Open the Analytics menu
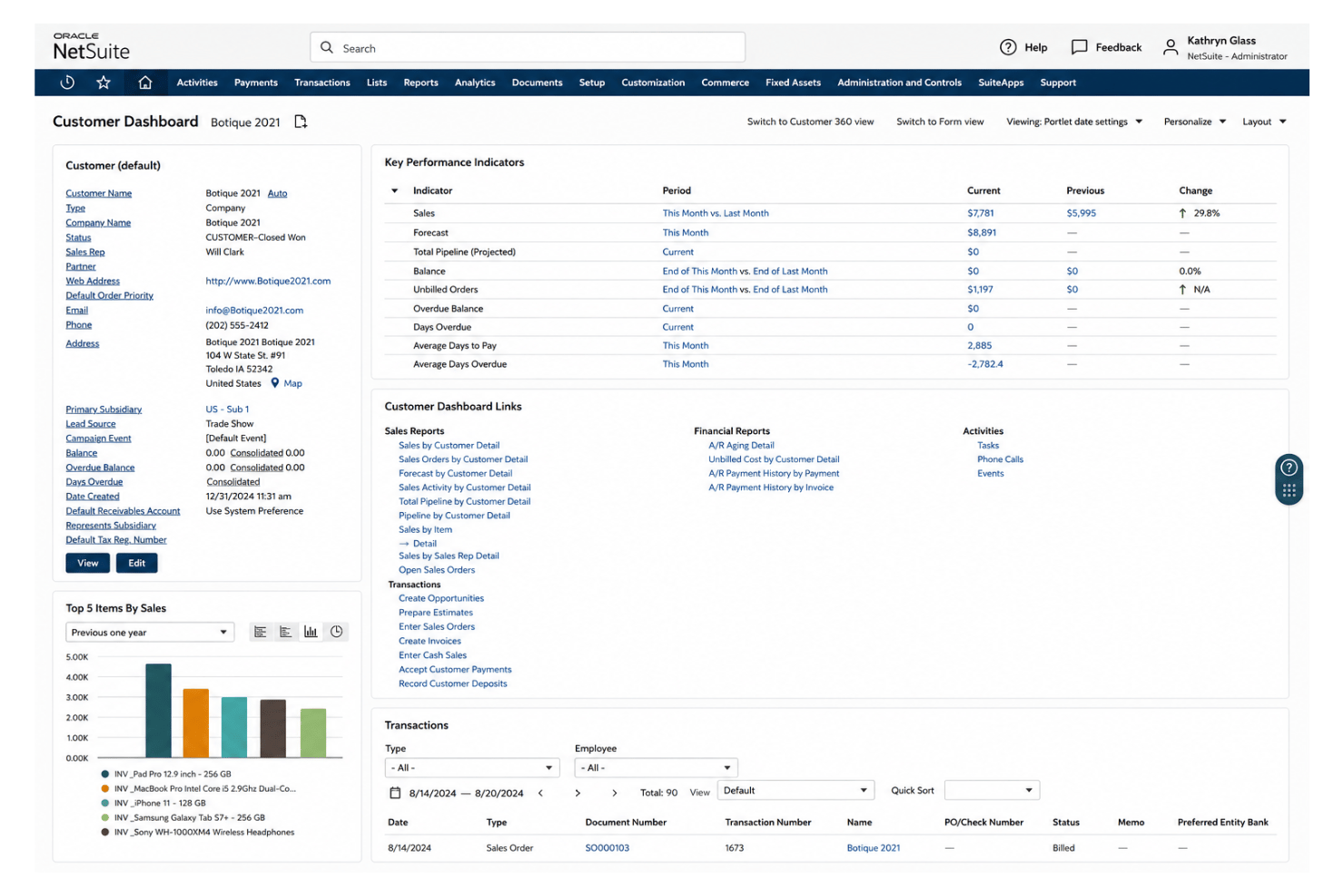 pyautogui.click(x=475, y=83)
